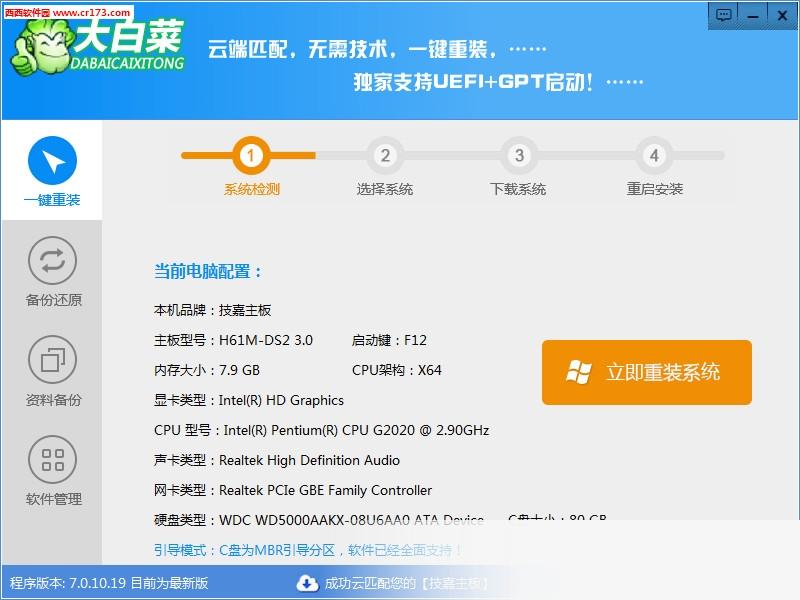800x600 pixels.
Task: Click the 硬盘类型 WDC WD5000AAKX line
Action: point(318,520)
